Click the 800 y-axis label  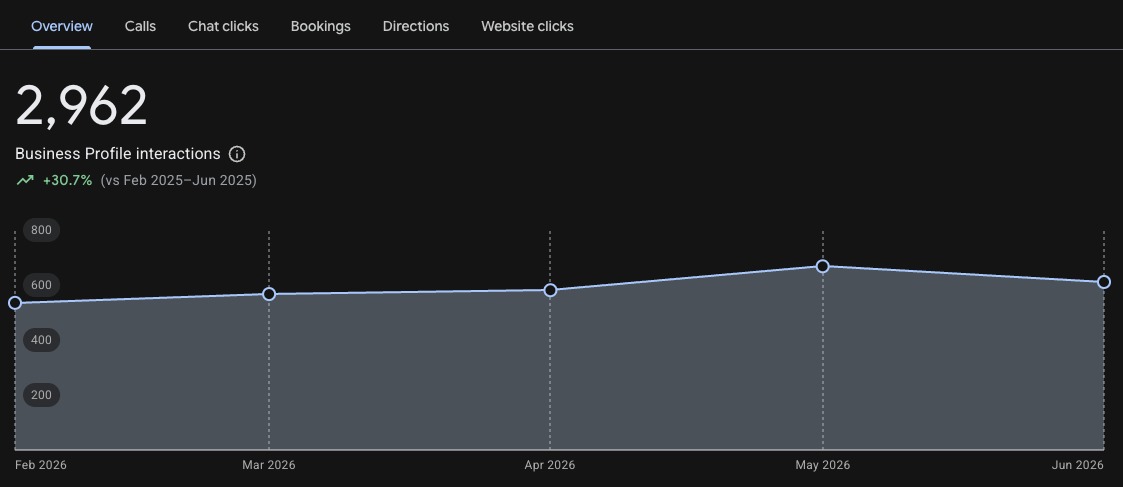coord(42,230)
